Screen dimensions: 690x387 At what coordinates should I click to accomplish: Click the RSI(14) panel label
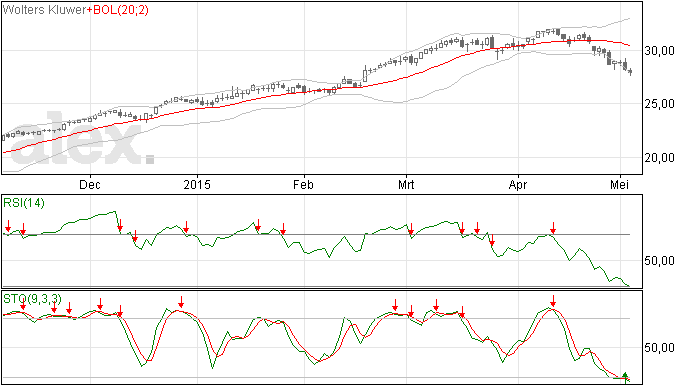click(24, 203)
